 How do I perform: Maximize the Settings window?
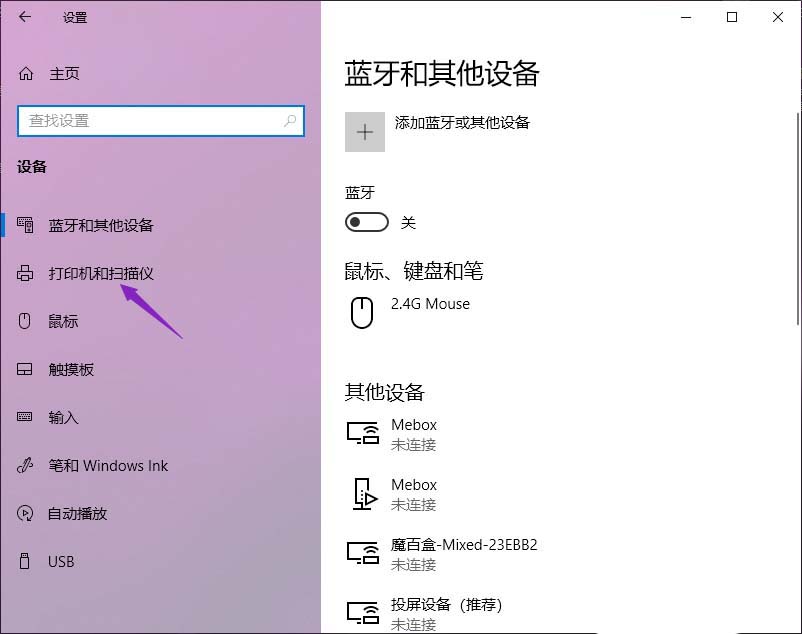pos(732,17)
